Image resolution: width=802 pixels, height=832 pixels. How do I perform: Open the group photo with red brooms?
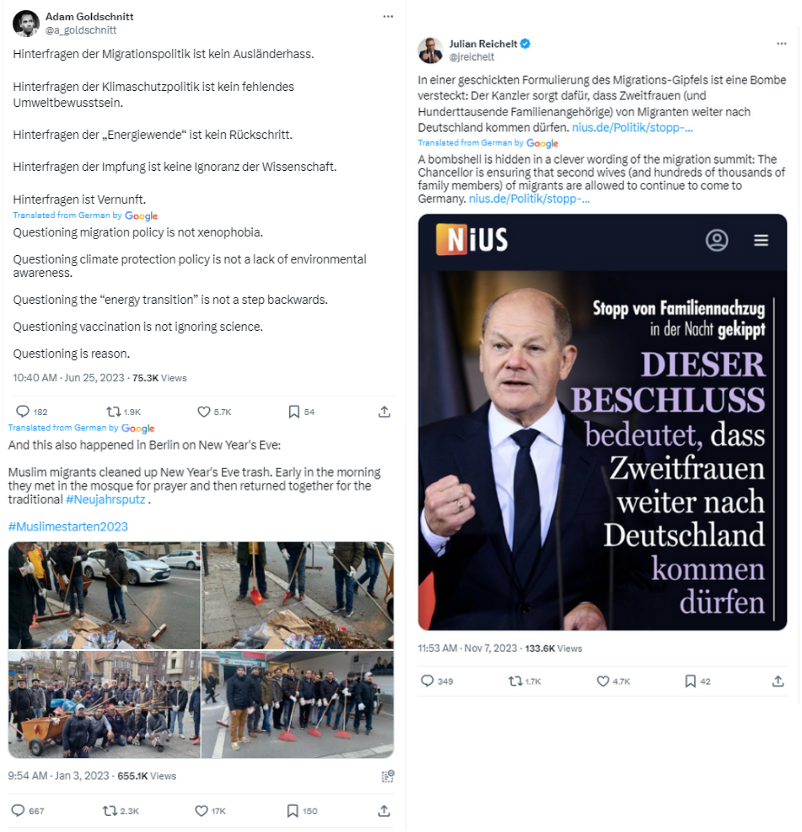298,705
